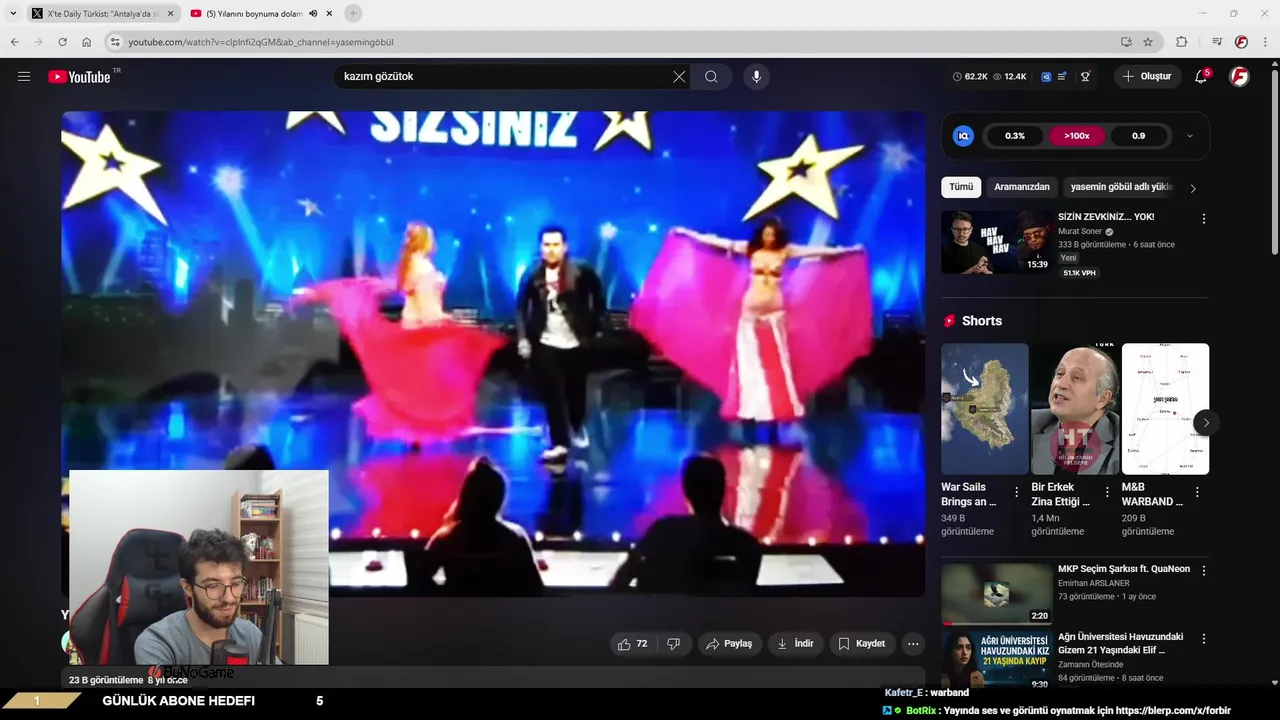This screenshot has height=720, width=1280.
Task: Open the vidIQ trophy icon
Action: click(x=1085, y=76)
